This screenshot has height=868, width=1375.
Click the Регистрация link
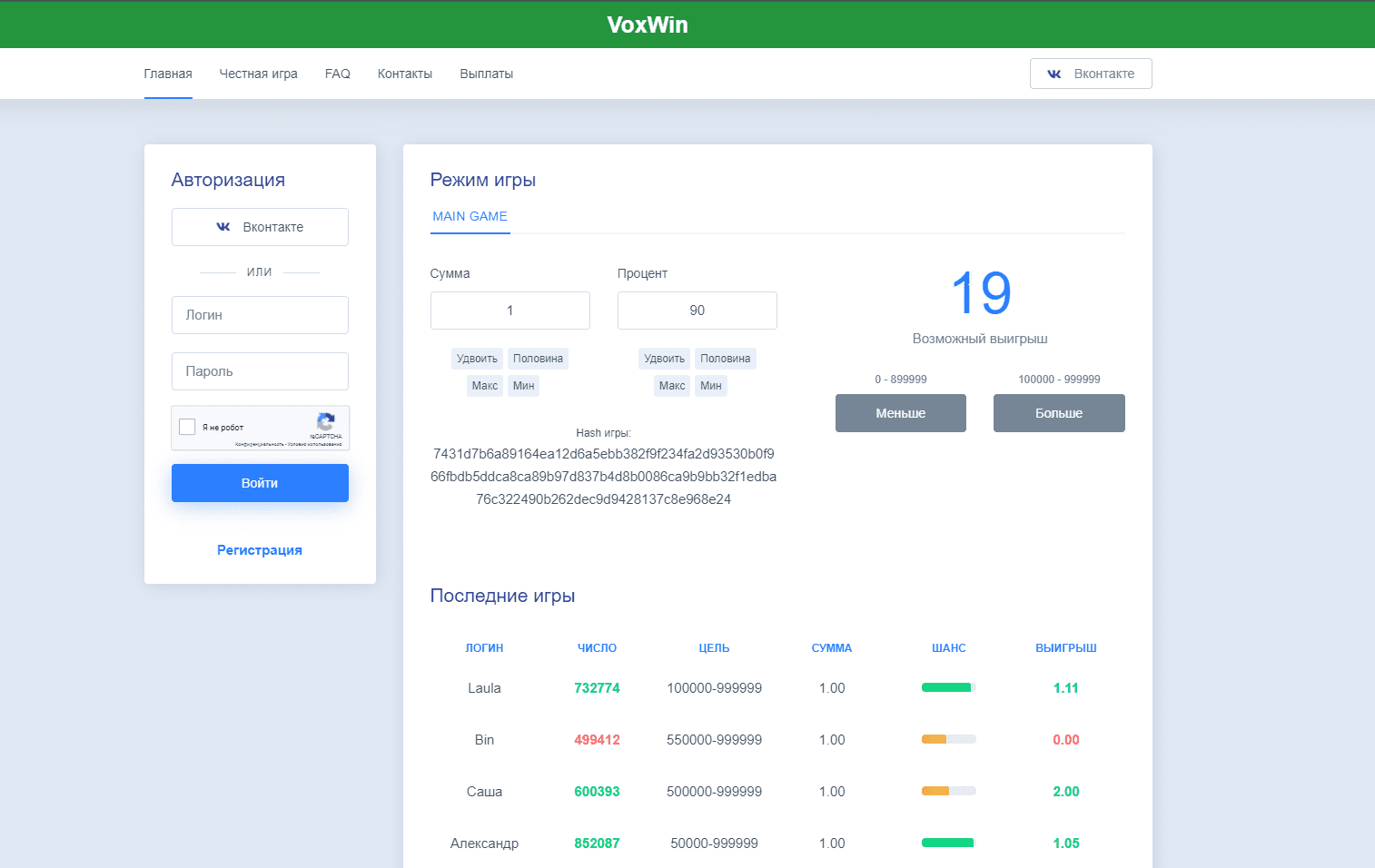point(260,550)
